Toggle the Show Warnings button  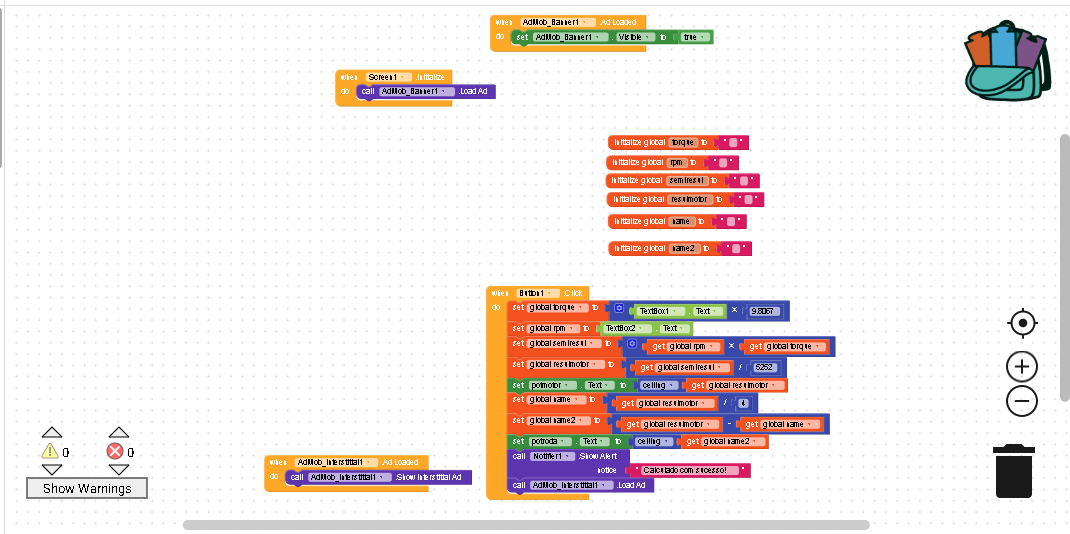[x=87, y=488]
